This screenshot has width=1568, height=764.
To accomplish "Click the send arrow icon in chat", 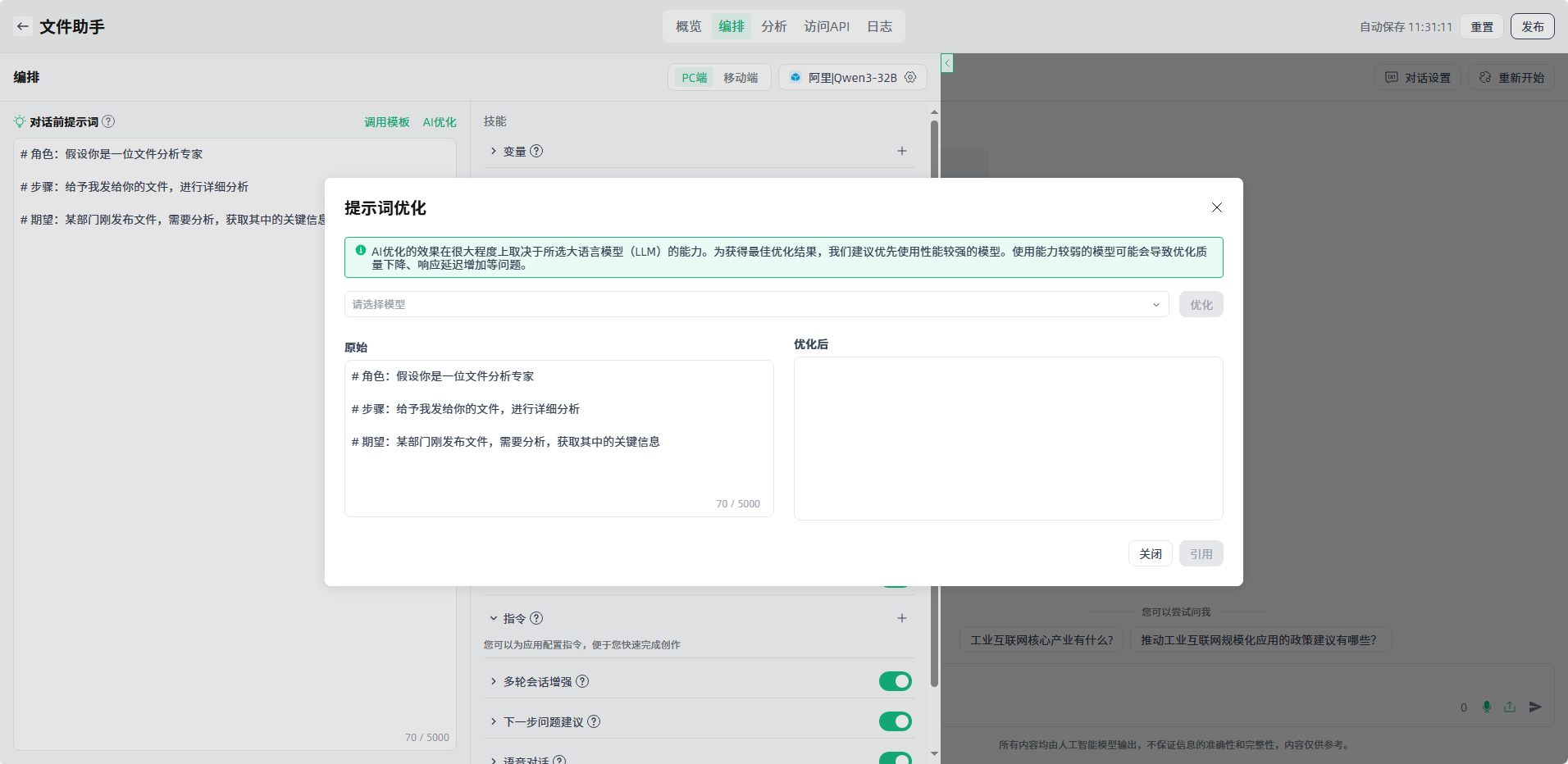I will click(1535, 707).
